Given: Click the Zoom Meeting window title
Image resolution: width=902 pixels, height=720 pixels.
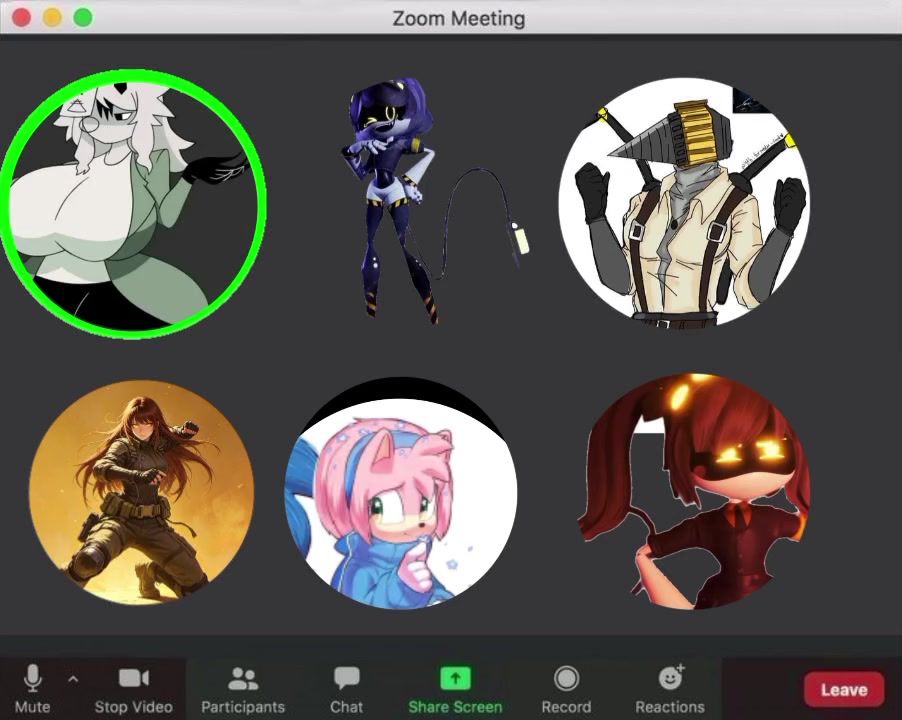Looking at the screenshot, I should pos(458,18).
